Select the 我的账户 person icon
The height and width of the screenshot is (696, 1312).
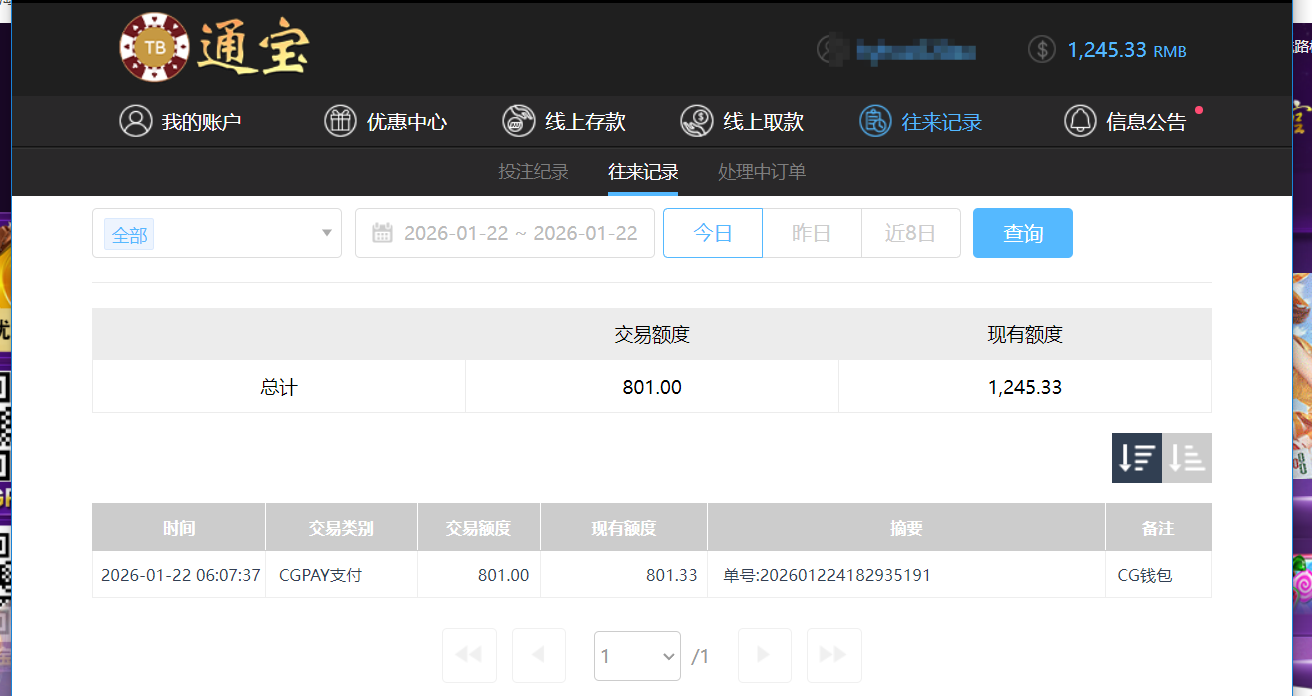click(136, 121)
